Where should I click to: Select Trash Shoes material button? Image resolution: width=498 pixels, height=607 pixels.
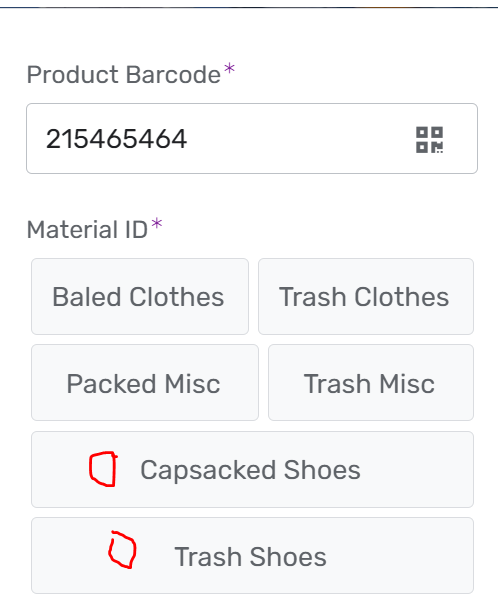tap(252, 556)
